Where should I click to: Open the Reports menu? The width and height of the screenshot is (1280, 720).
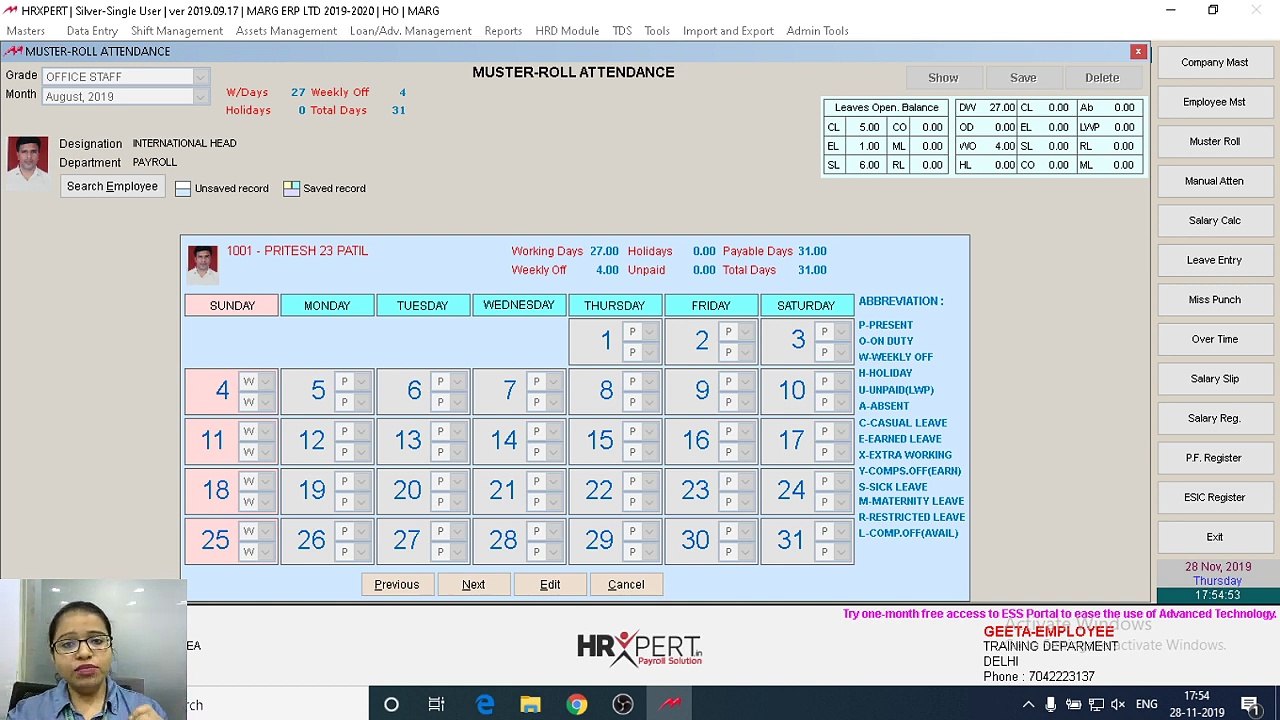[503, 31]
